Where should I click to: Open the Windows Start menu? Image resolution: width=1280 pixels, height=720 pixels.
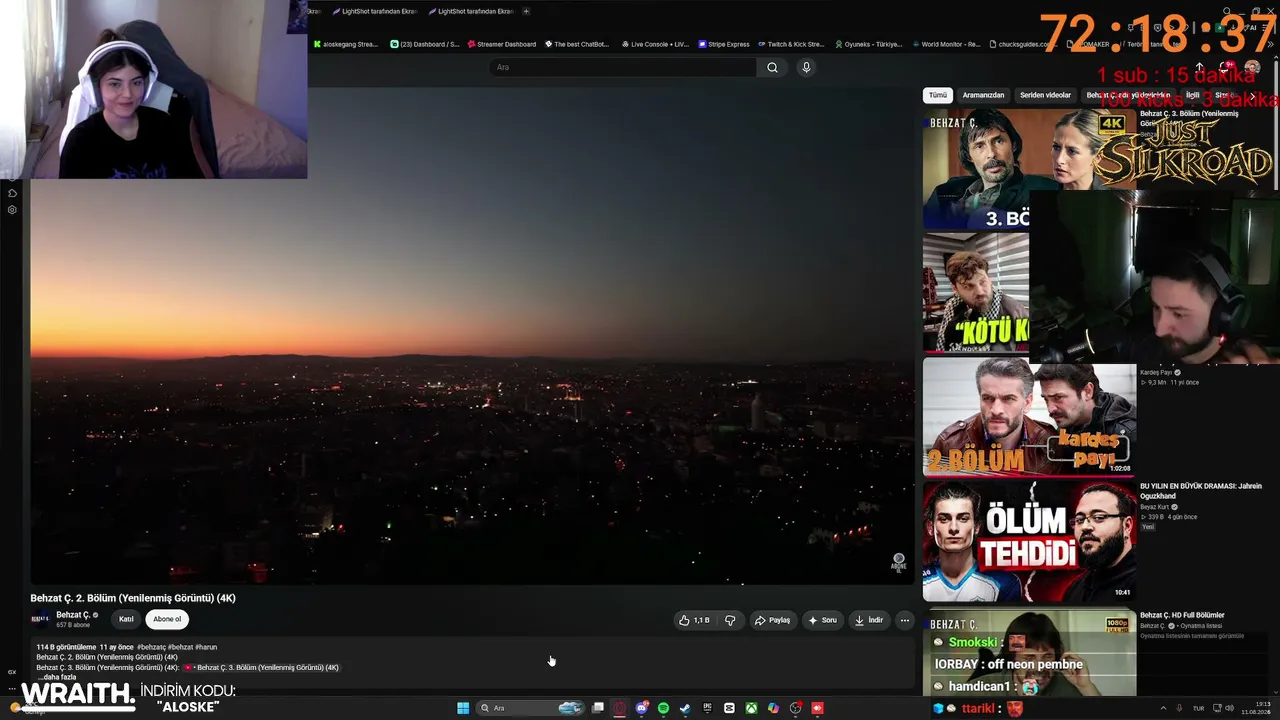[x=463, y=708]
